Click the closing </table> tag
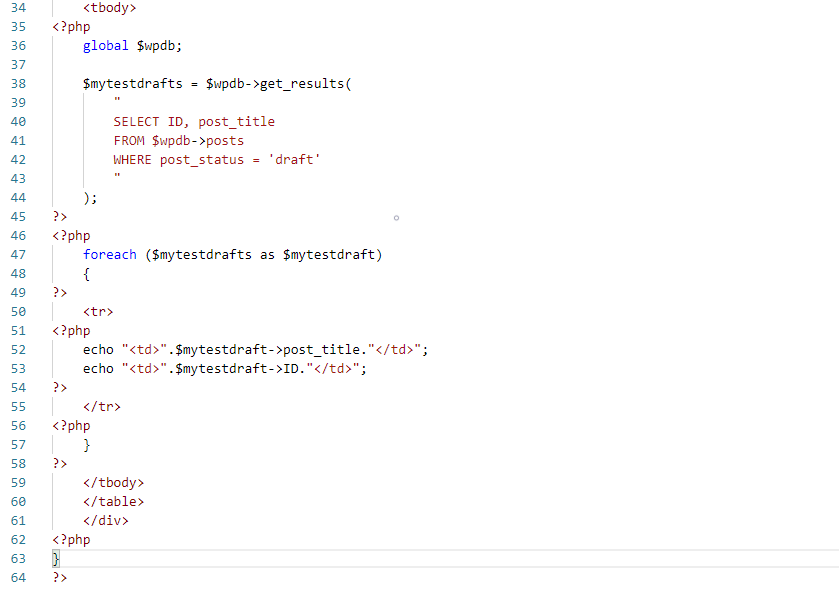Viewport: 839px width, 592px height. point(114,502)
